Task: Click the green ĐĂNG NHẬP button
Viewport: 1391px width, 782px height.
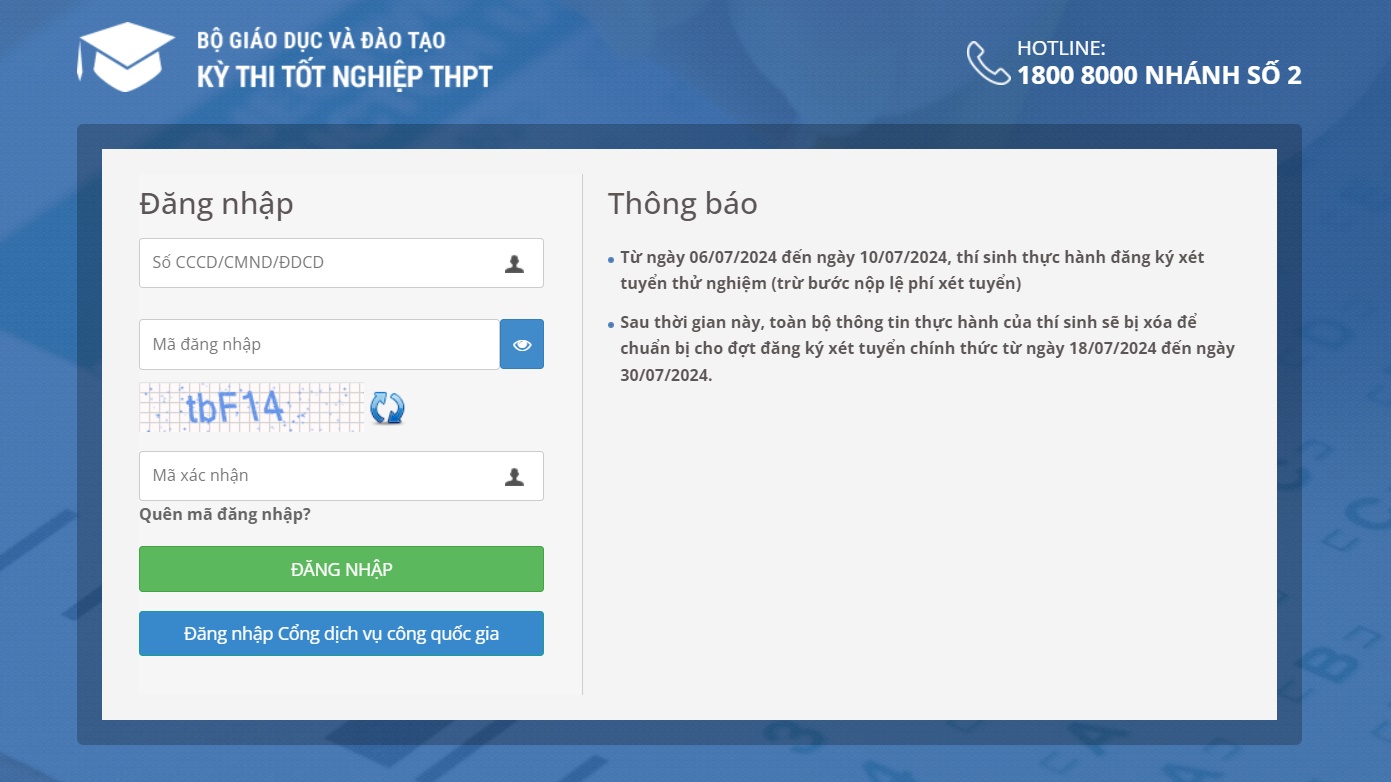Action: [x=341, y=569]
